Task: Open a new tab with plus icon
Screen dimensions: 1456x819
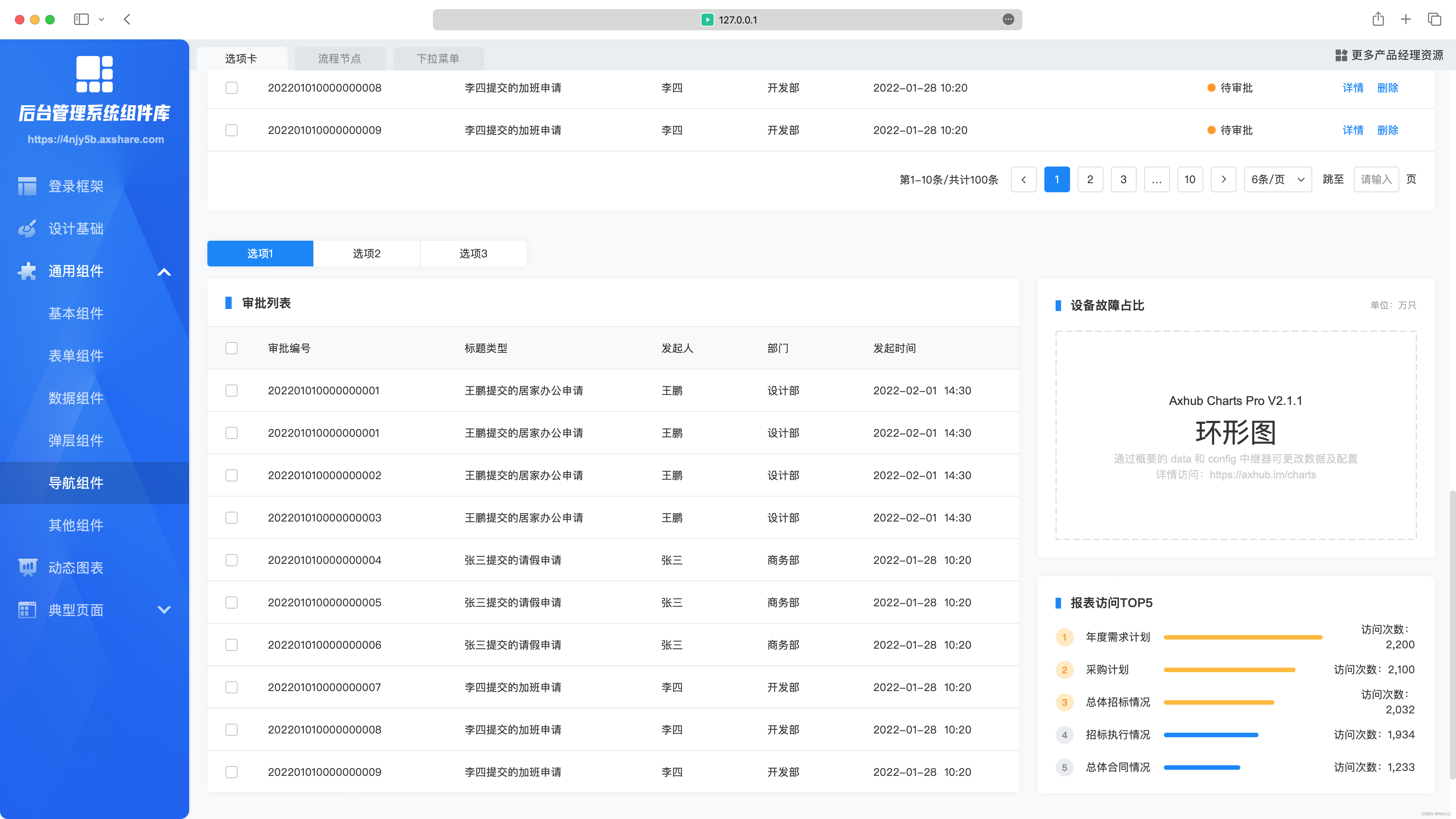Action: 1406,19
